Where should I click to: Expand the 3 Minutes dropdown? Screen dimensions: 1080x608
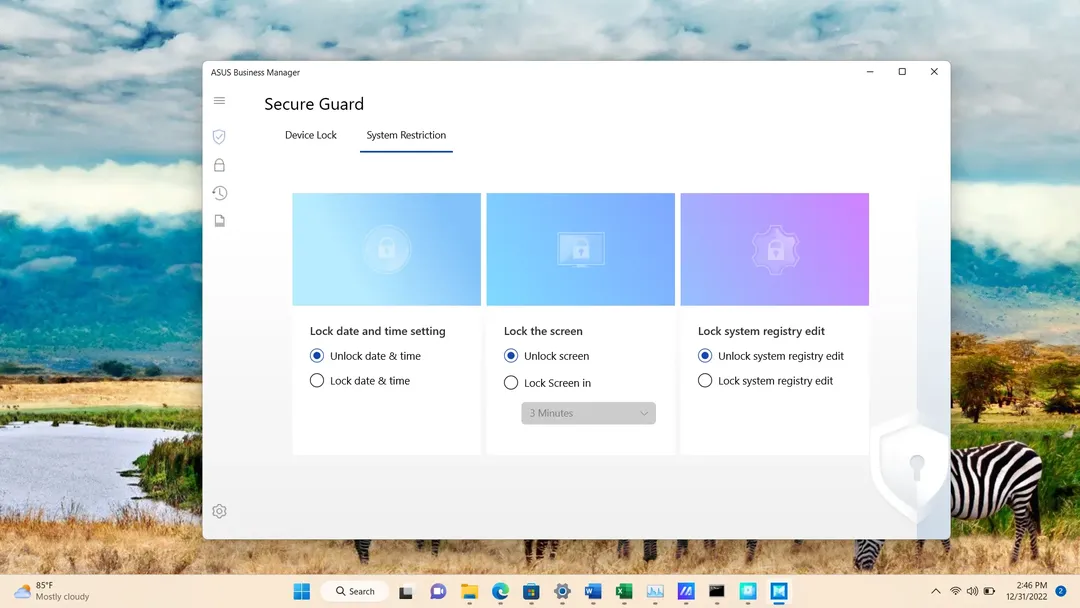[x=588, y=413]
